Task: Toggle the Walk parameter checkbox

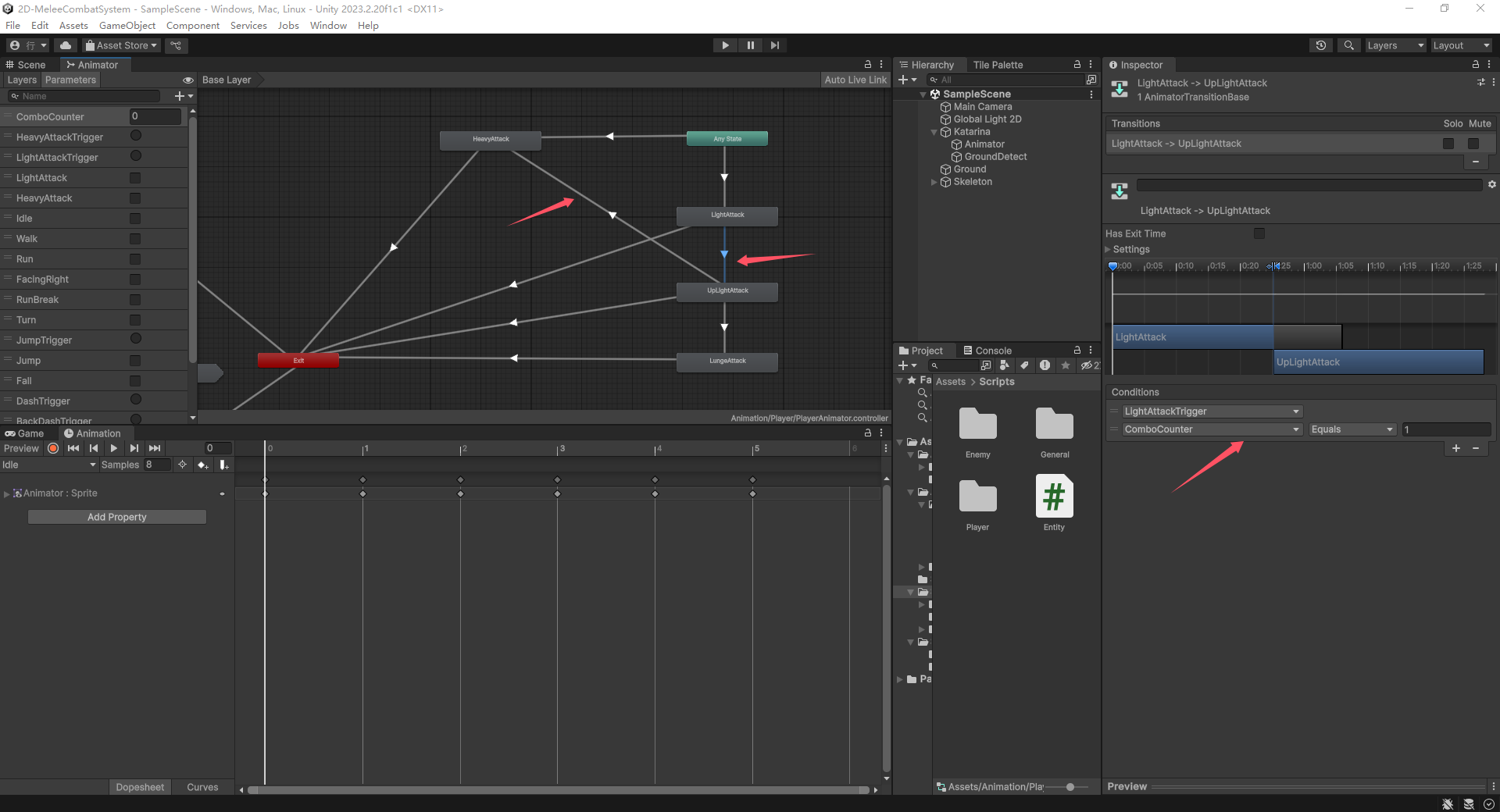Action: tap(135, 239)
